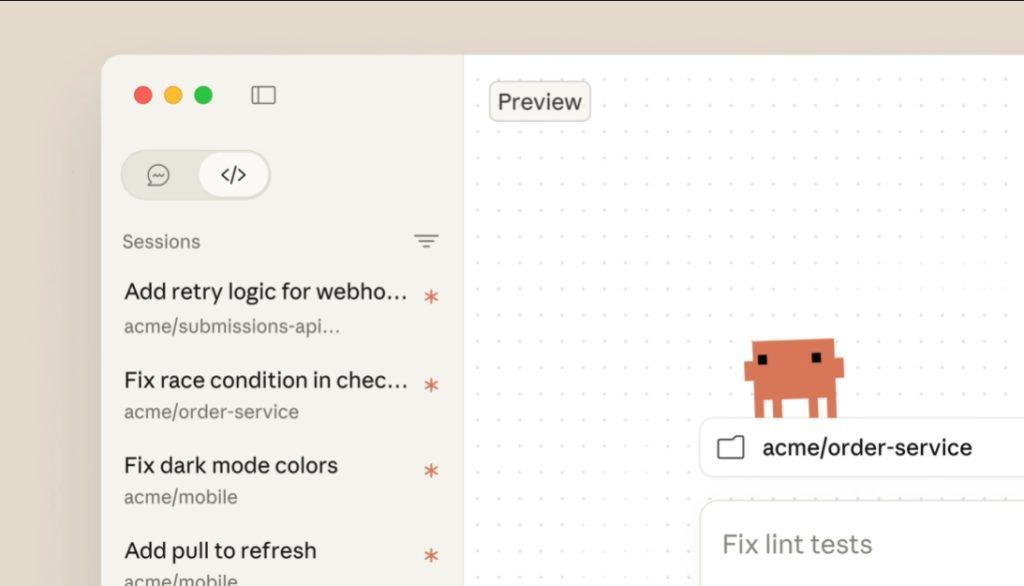1024x586 pixels.
Task: Open the Preview label button
Action: [x=540, y=102]
